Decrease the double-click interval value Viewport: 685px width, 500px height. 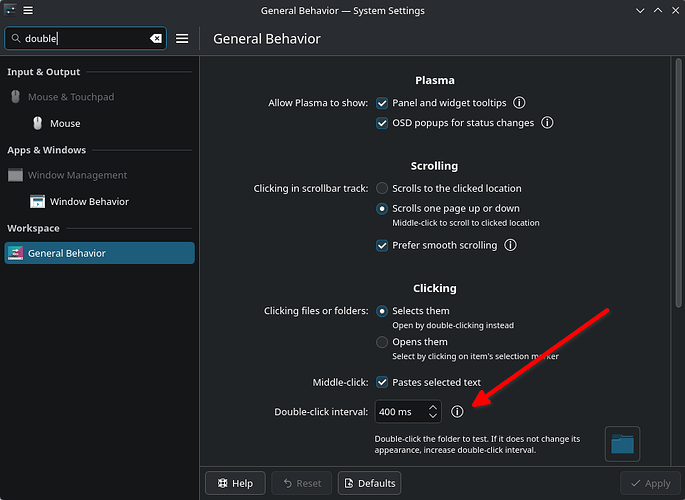[x=432, y=416]
